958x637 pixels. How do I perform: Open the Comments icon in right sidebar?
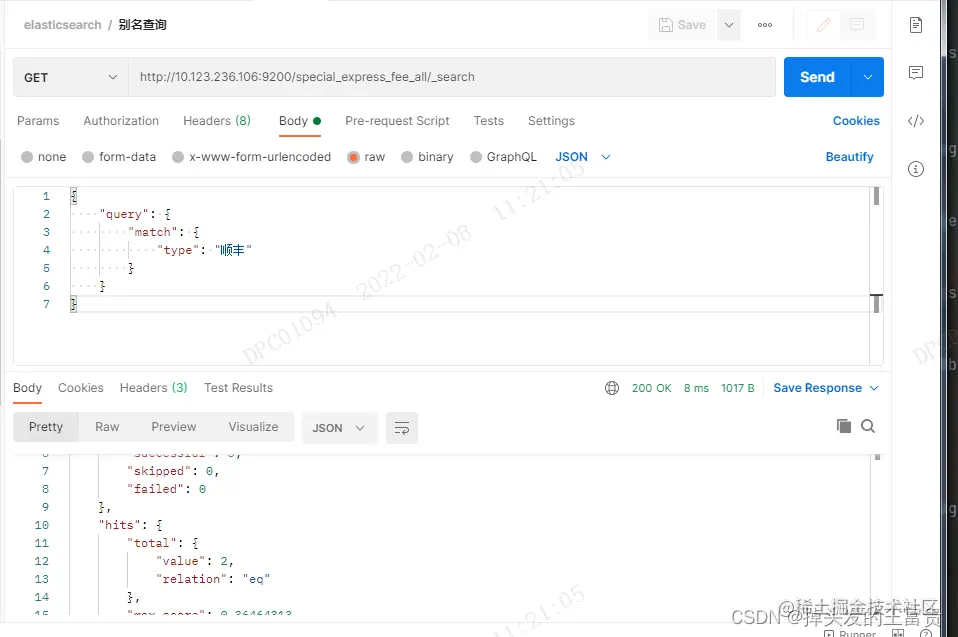(915, 73)
